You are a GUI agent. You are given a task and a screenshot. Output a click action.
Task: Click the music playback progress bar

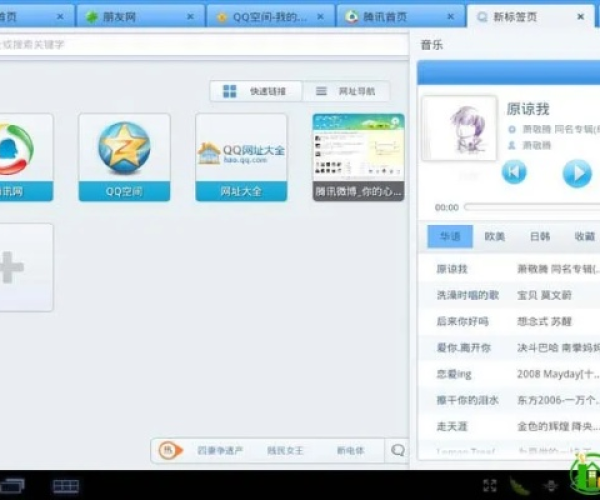530,207
